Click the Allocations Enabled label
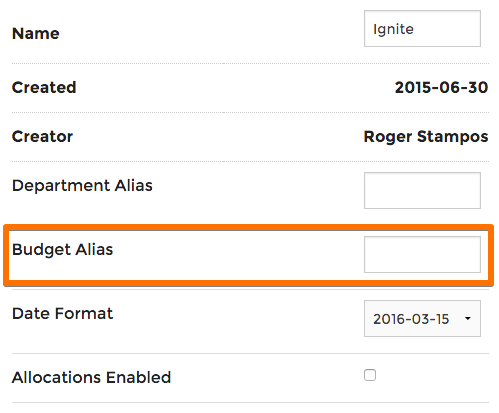Screen dimensions: 499x413 click(x=91, y=377)
